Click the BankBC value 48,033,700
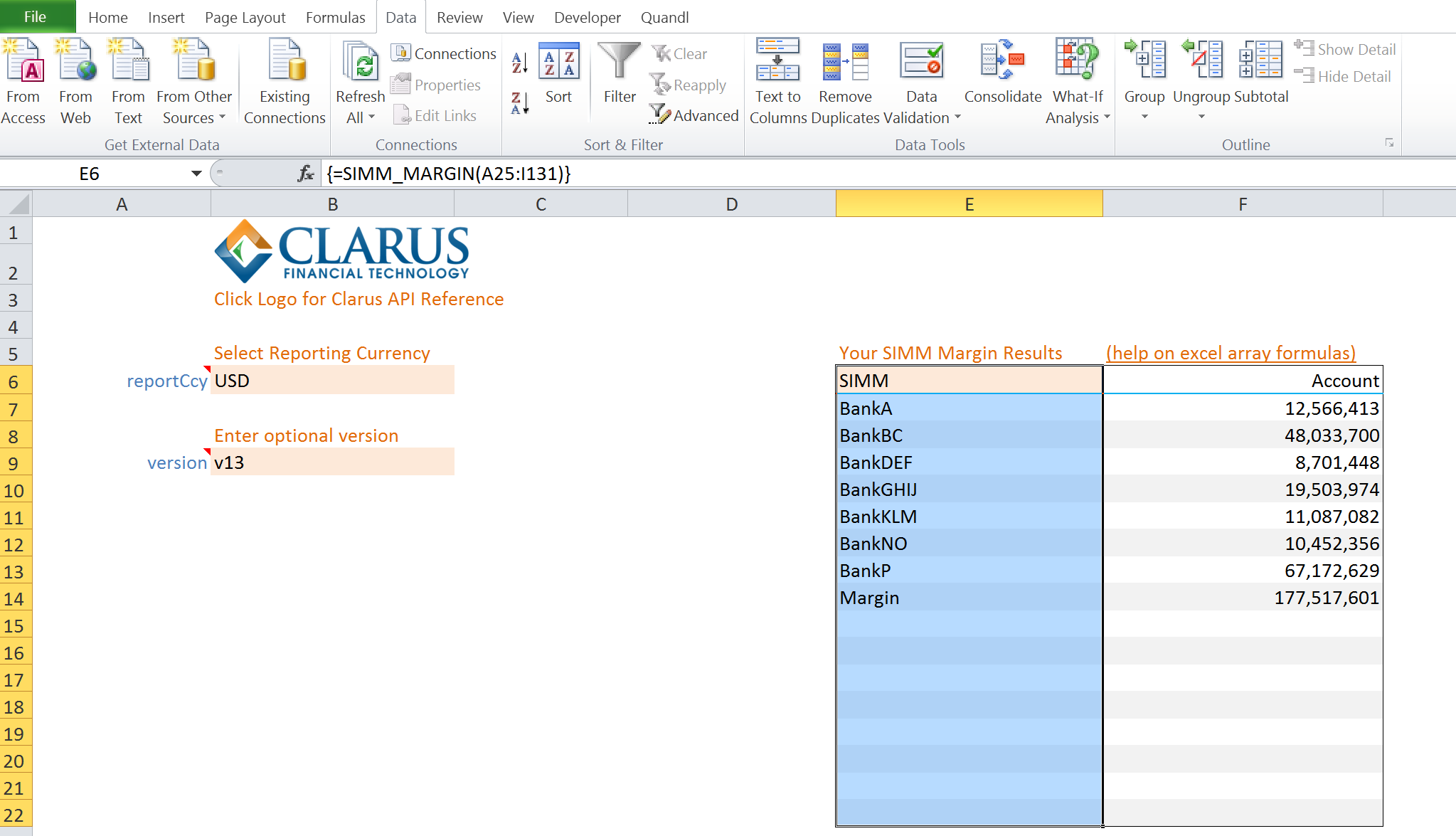Screen dimensions: 1456x836 (1243, 435)
